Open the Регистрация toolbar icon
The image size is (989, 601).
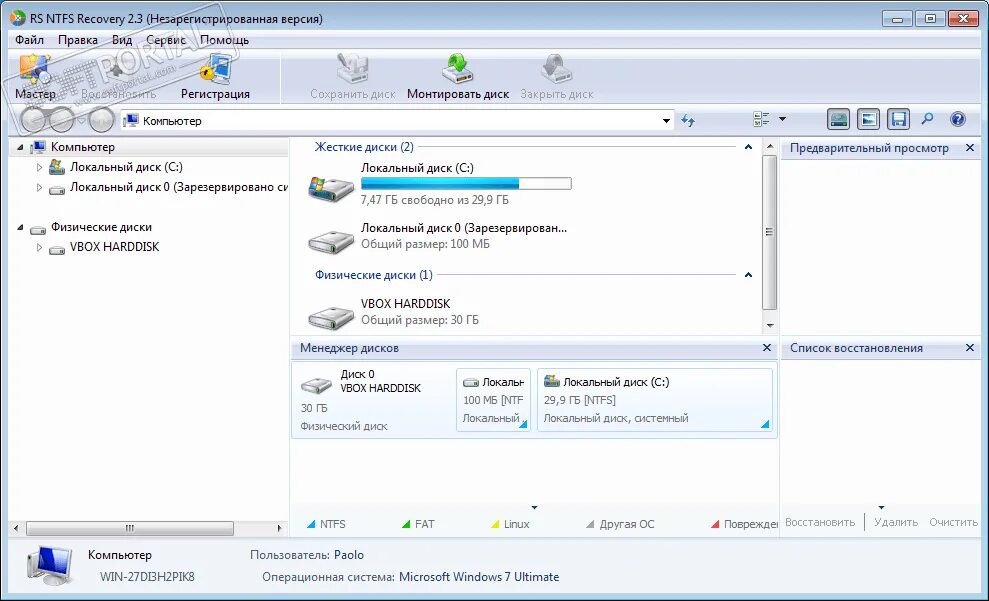click(x=215, y=77)
